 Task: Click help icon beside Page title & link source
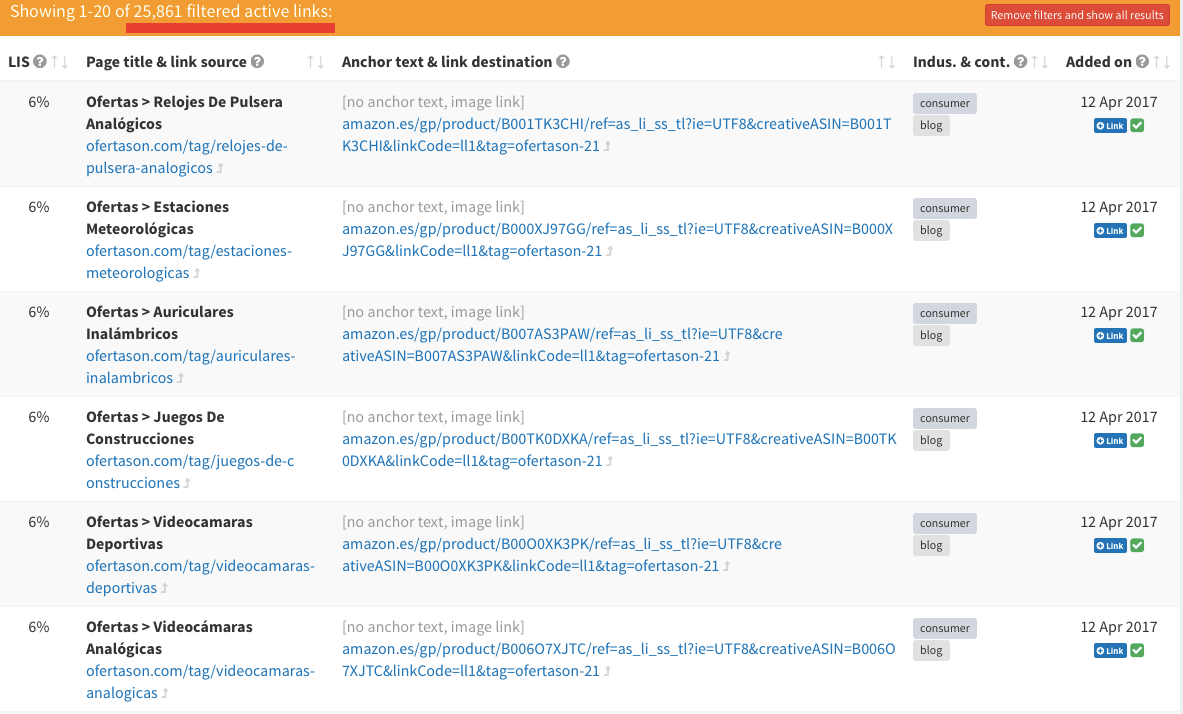point(258,62)
